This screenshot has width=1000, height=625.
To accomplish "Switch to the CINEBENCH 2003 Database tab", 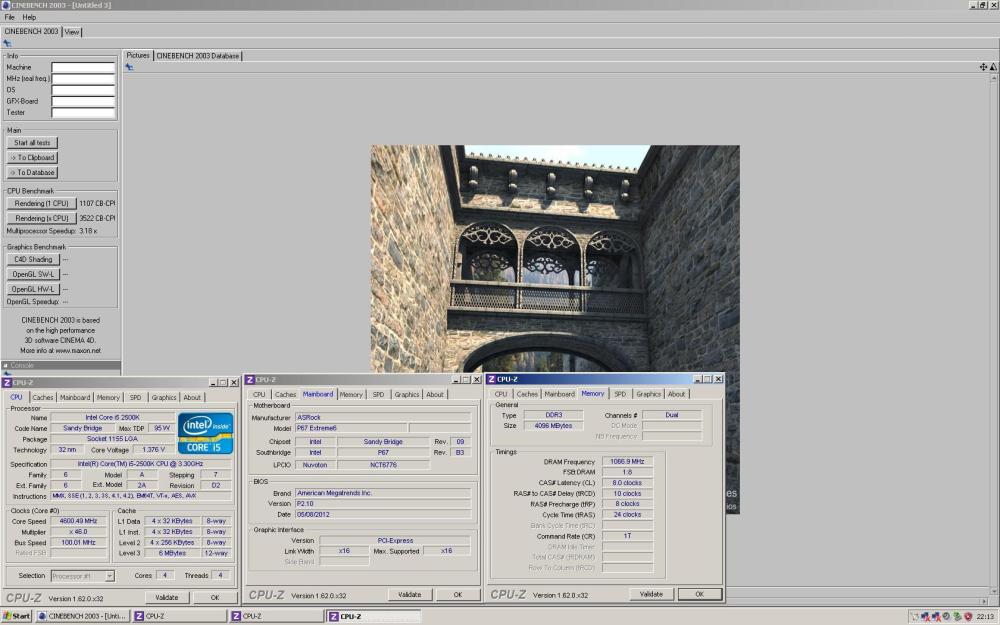I will [x=198, y=56].
